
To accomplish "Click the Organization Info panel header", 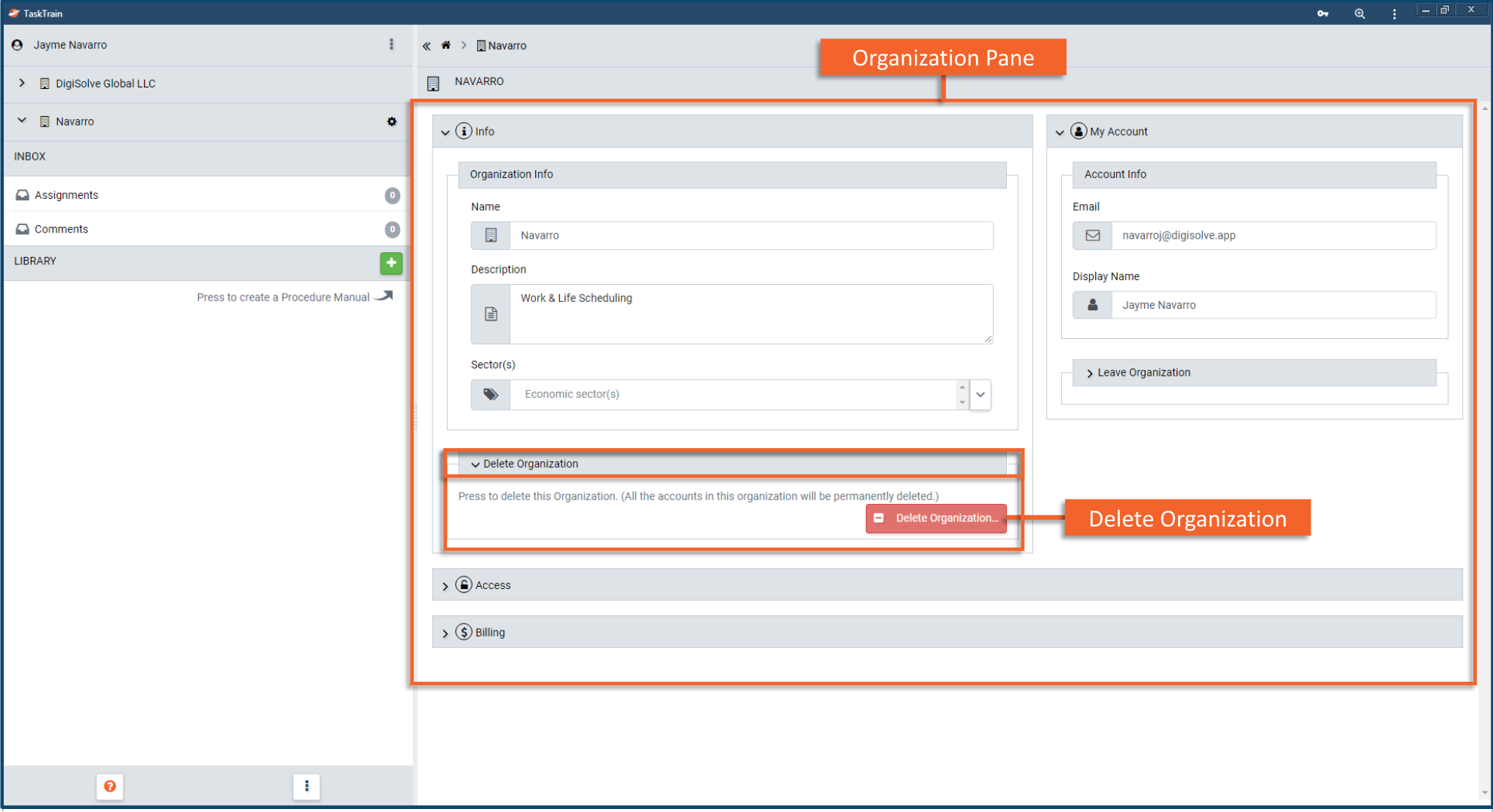I will [x=732, y=175].
